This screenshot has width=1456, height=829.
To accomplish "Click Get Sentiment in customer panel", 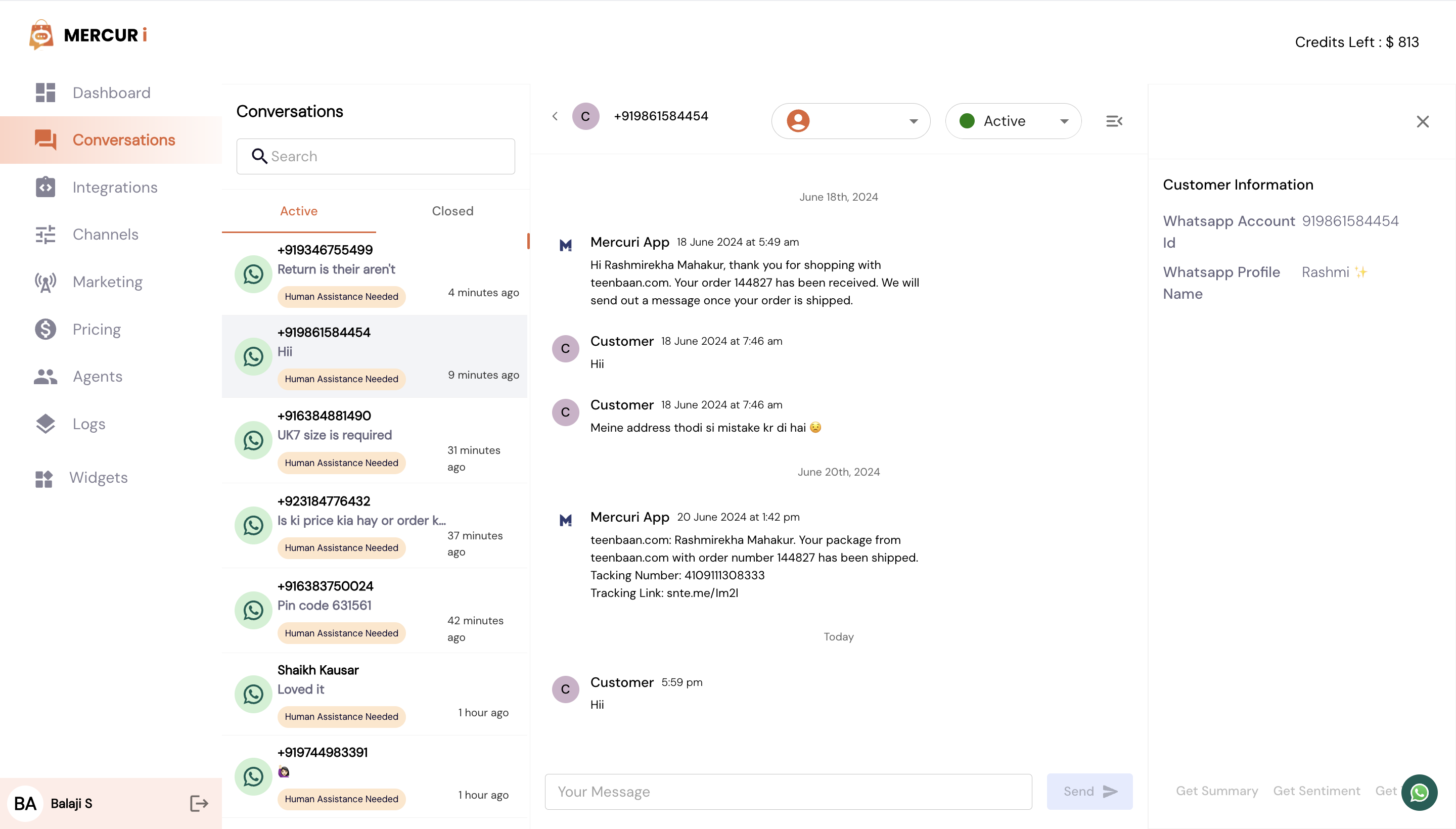I will [x=1316, y=791].
